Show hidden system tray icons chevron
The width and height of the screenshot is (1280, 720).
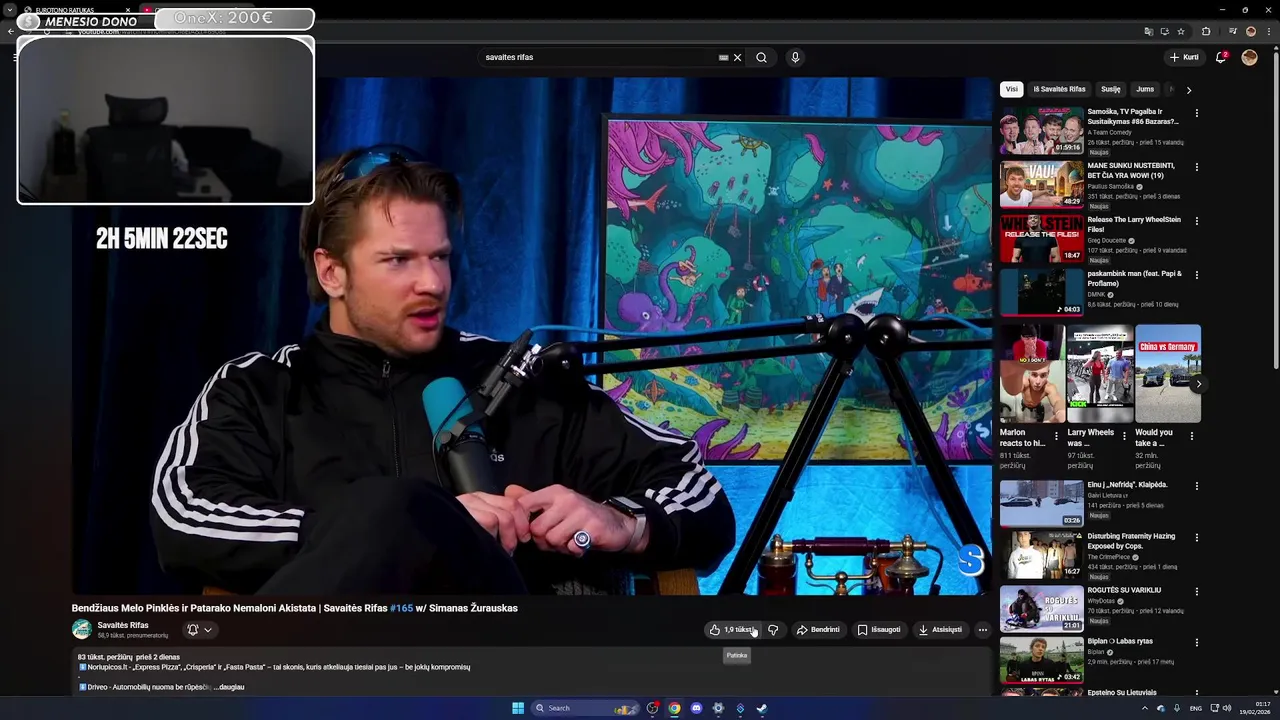[x=1145, y=708]
